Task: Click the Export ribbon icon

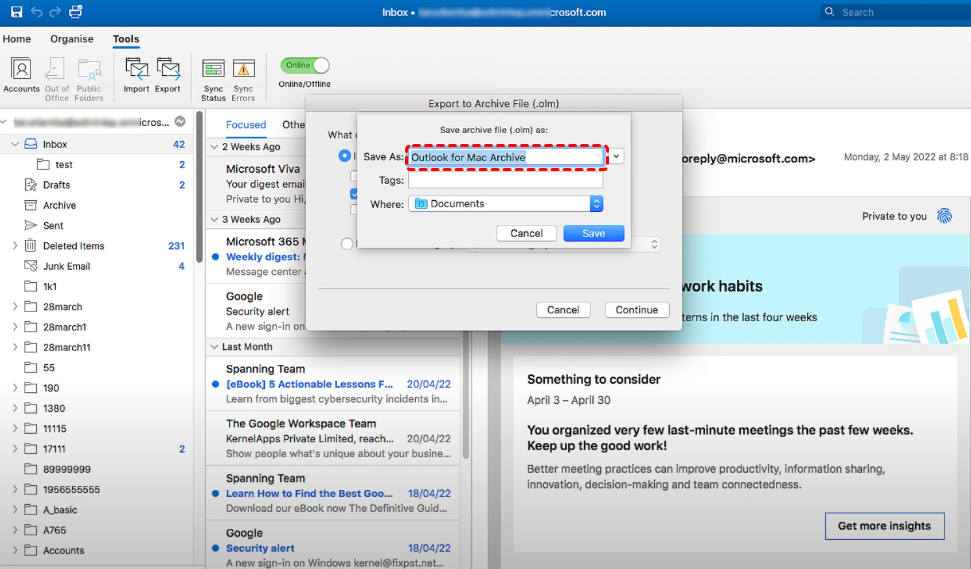Action: [168, 76]
